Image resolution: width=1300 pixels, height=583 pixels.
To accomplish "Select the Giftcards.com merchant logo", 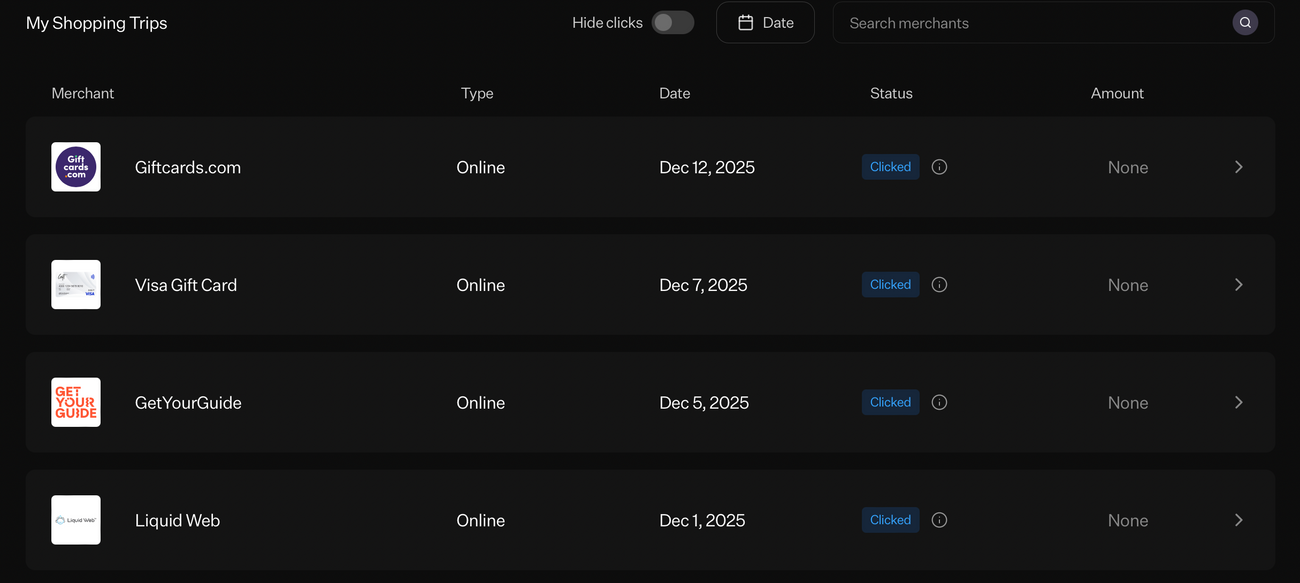I will [x=75, y=166].
